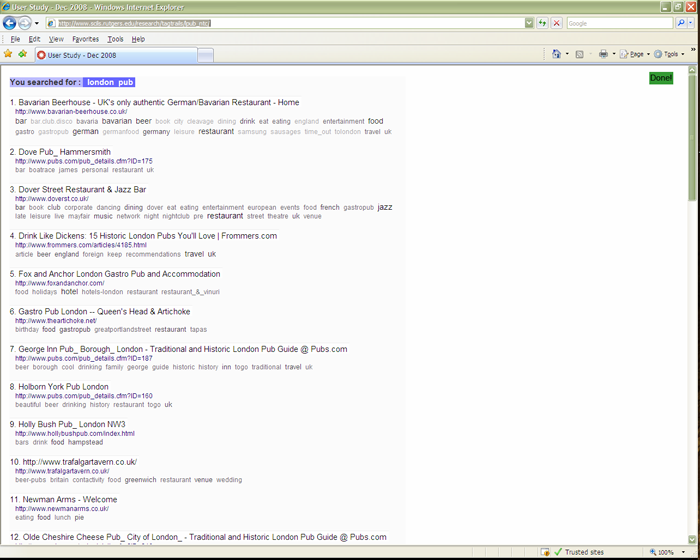Open the Edit menu

click(x=34, y=39)
